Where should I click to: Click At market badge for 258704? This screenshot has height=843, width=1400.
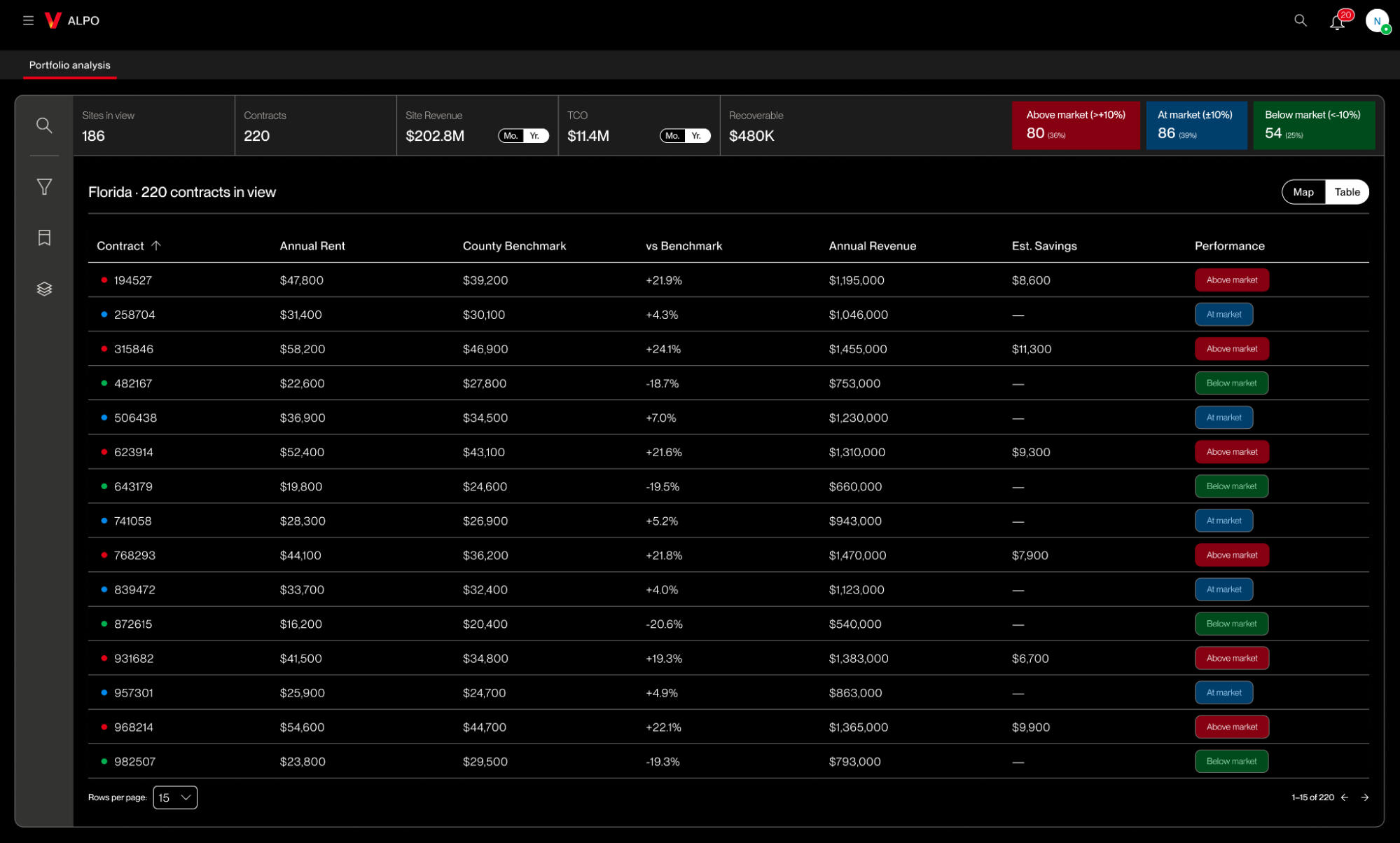pyautogui.click(x=1224, y=315)
